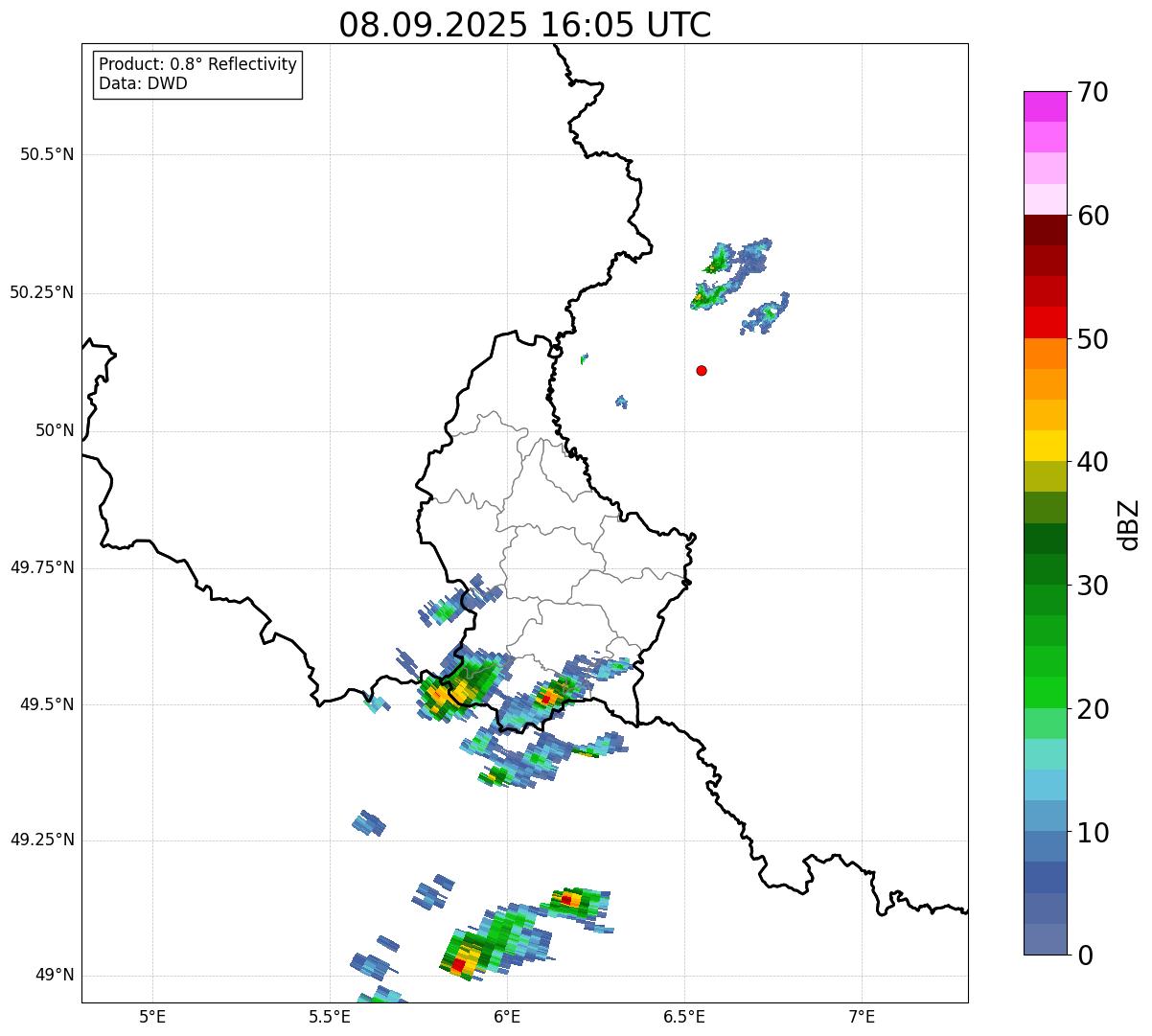The width and height of the screenshot is (1152, 1036).
Task: Click the "Product: 0.8° Reflectivity" label
Action: [x=198, y=64]
